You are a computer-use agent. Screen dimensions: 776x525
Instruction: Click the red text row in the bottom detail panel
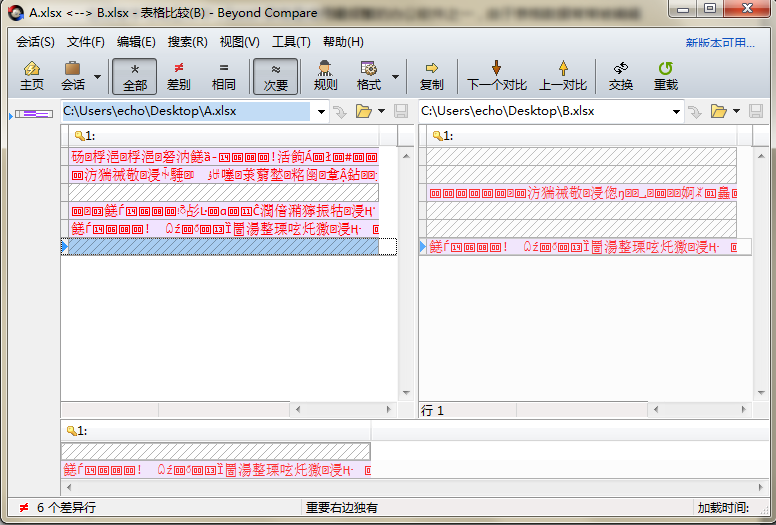[x=216, y=470]
